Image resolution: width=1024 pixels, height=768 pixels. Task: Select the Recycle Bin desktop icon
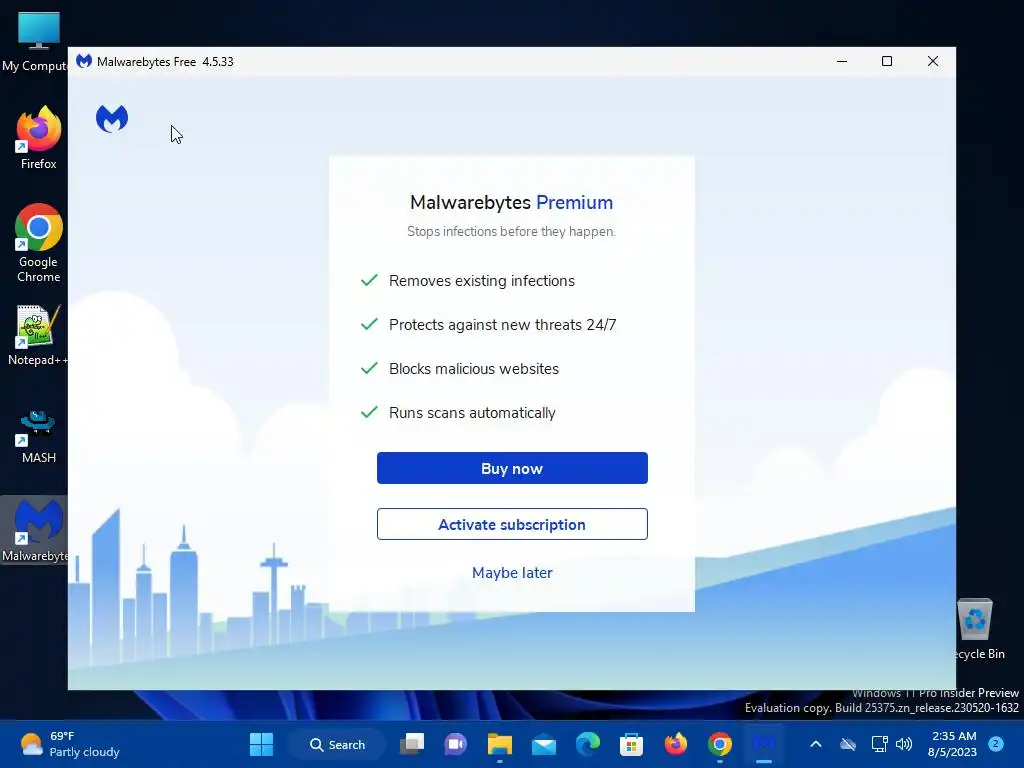click(x=976, y=630)
